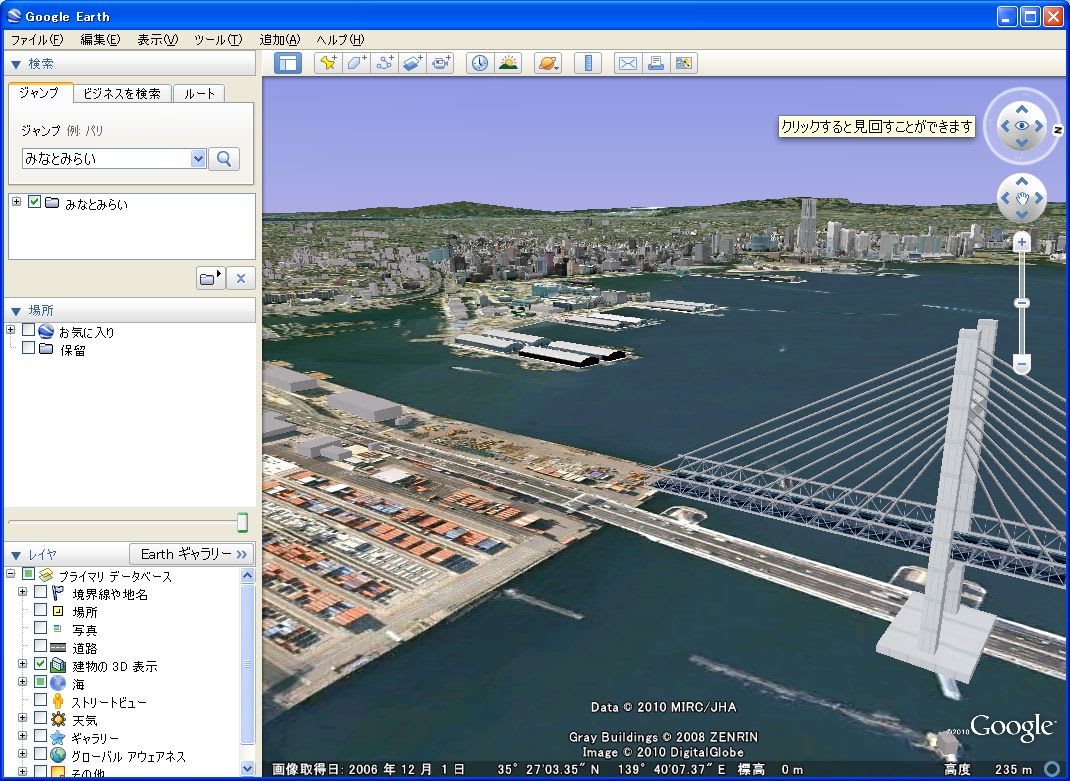Enable the ストリートビュー layer checkbox
This screenshot has height=781, width=1070.
41,702
